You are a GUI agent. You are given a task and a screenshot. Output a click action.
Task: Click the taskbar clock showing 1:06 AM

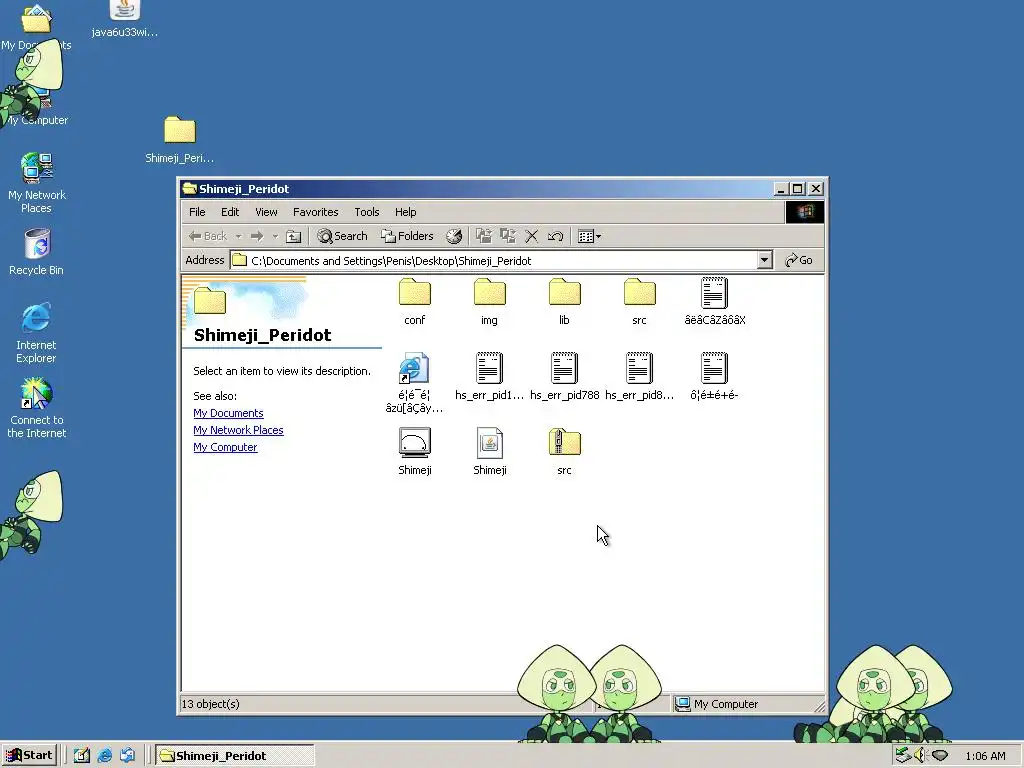(985, 756)
